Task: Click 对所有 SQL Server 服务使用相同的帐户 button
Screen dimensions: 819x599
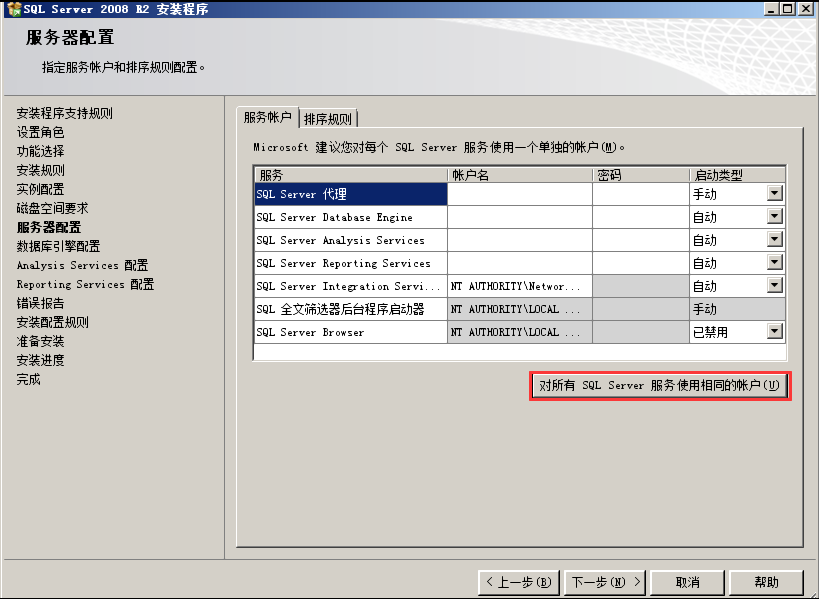Action: 660,386
